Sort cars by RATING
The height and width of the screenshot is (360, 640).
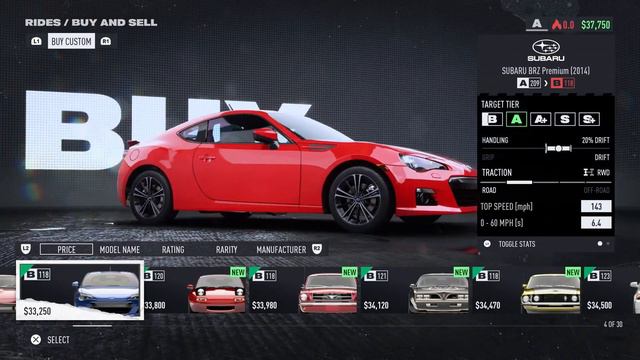click(x=173, y=249)
